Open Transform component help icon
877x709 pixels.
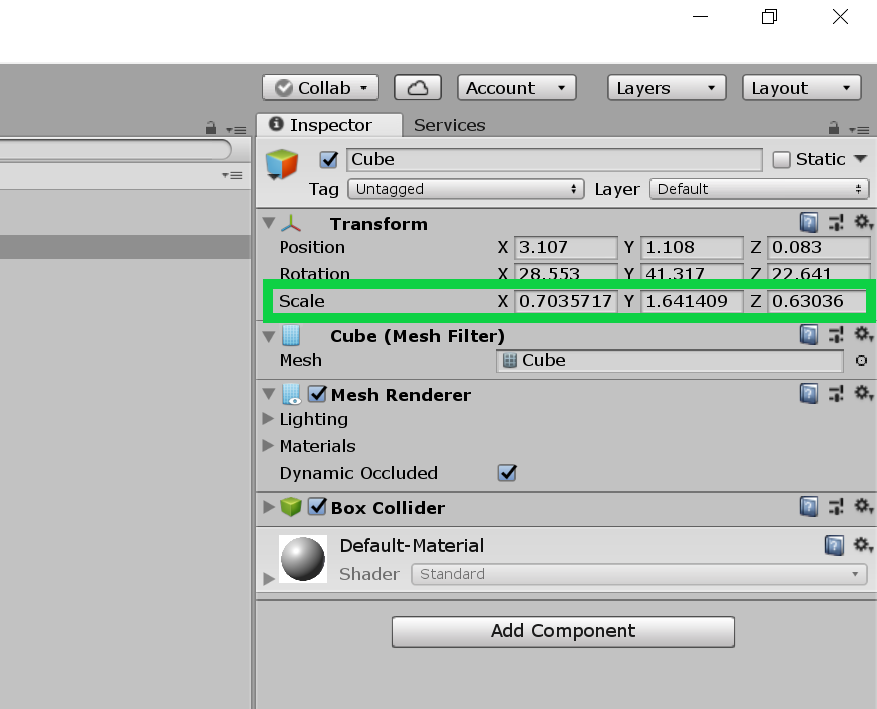(x=809, y=223)
